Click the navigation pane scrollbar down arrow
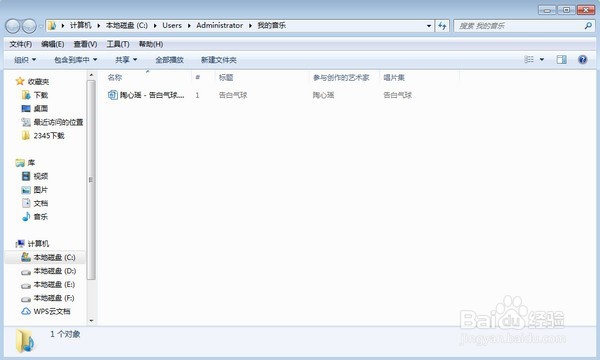The image size is (600, 360). pos(91,321)
